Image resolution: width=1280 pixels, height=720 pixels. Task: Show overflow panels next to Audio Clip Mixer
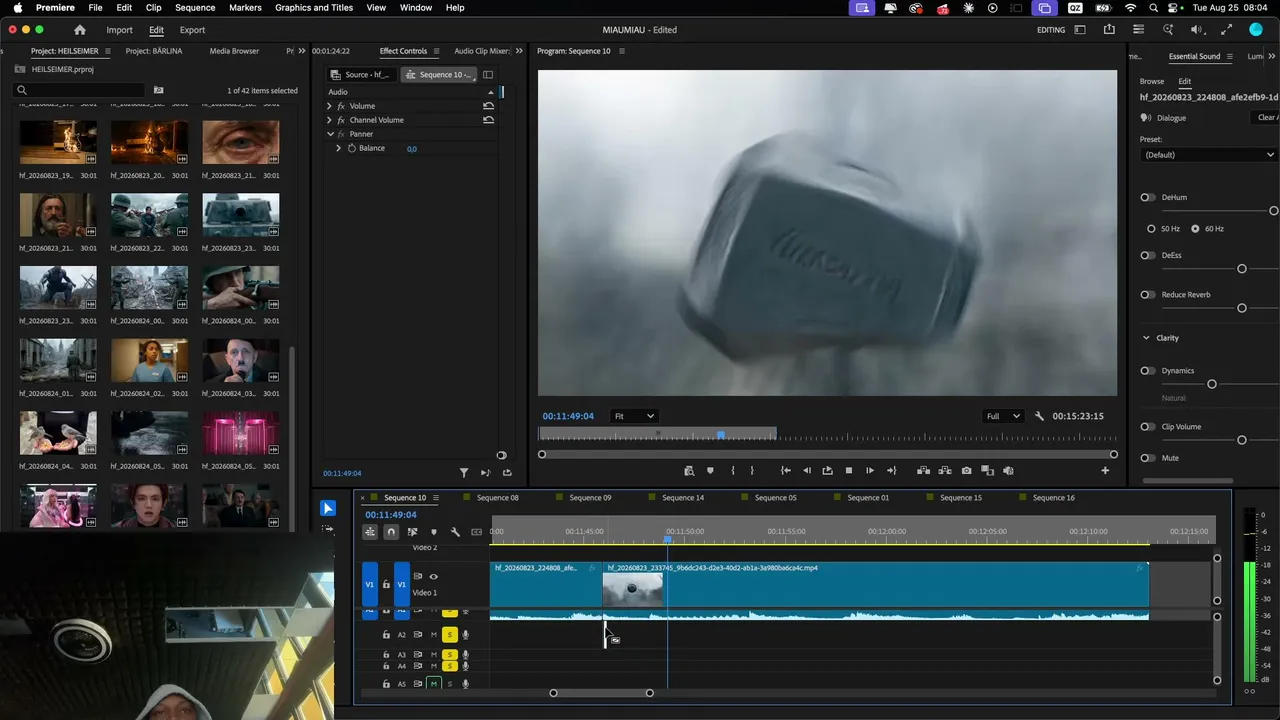pyautogui.click(x=519, y=51)
